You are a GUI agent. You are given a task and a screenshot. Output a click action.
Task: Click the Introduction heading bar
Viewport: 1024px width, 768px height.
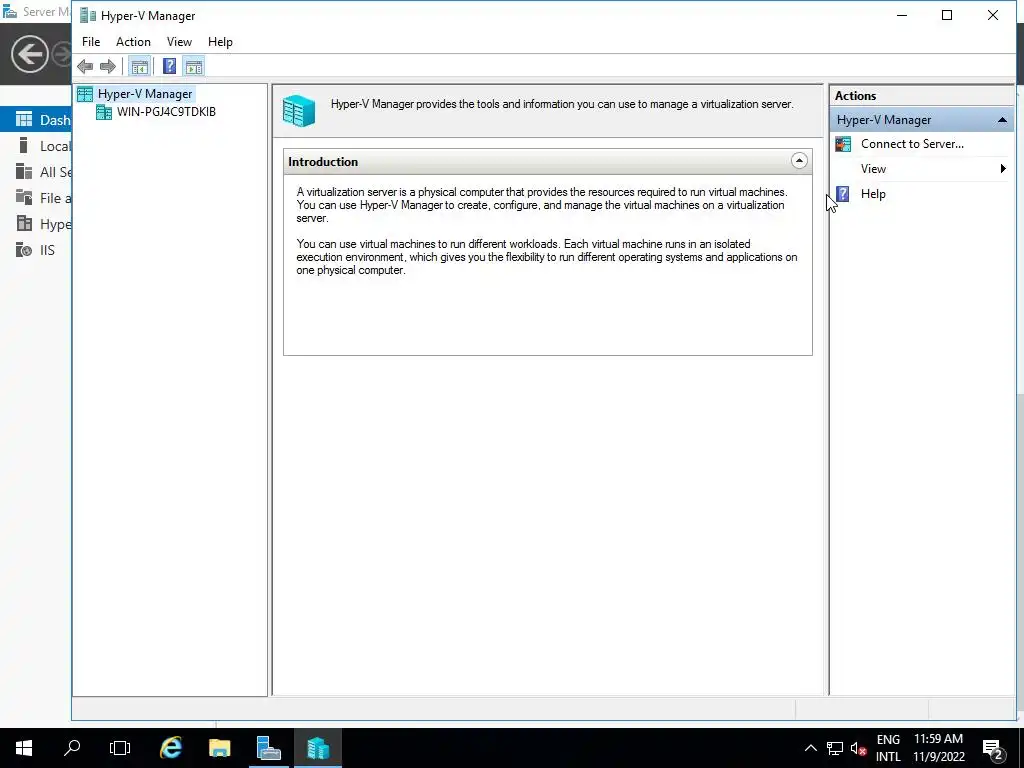[548, 162]
